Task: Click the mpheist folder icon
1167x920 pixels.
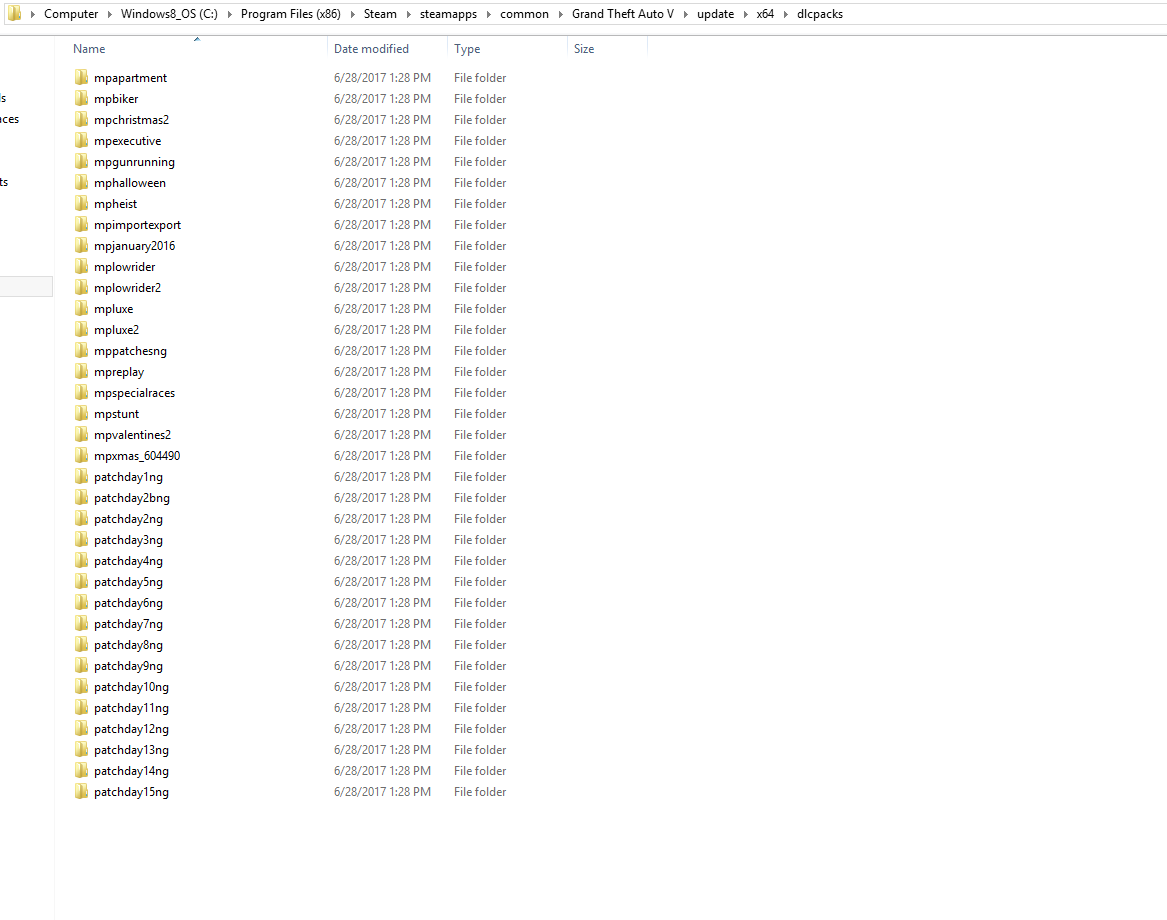Action: point(81,203)
